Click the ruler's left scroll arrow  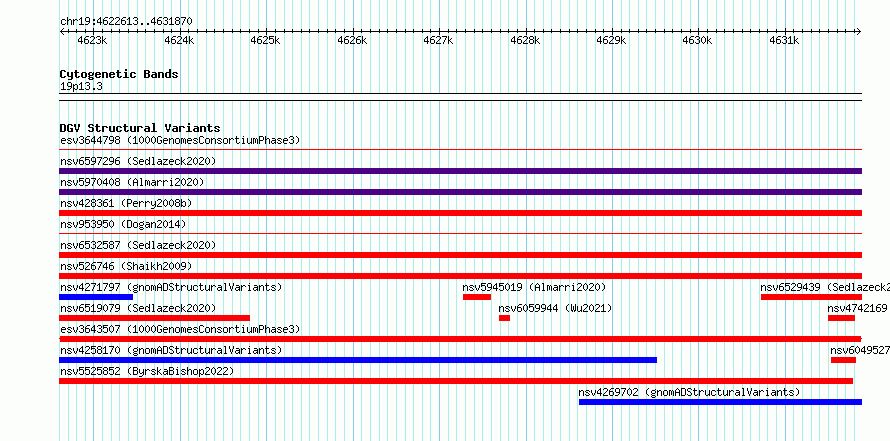click(x=62, y=31)
